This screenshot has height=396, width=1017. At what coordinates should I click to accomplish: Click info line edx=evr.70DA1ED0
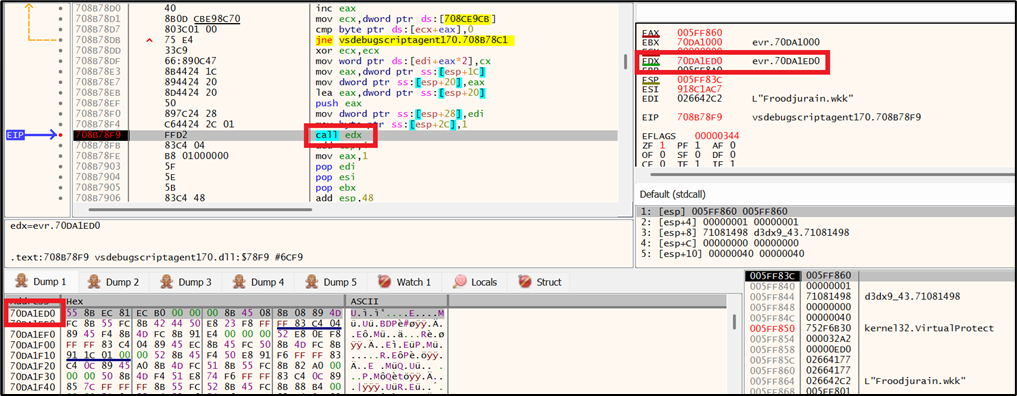click(x=54, y=225)
